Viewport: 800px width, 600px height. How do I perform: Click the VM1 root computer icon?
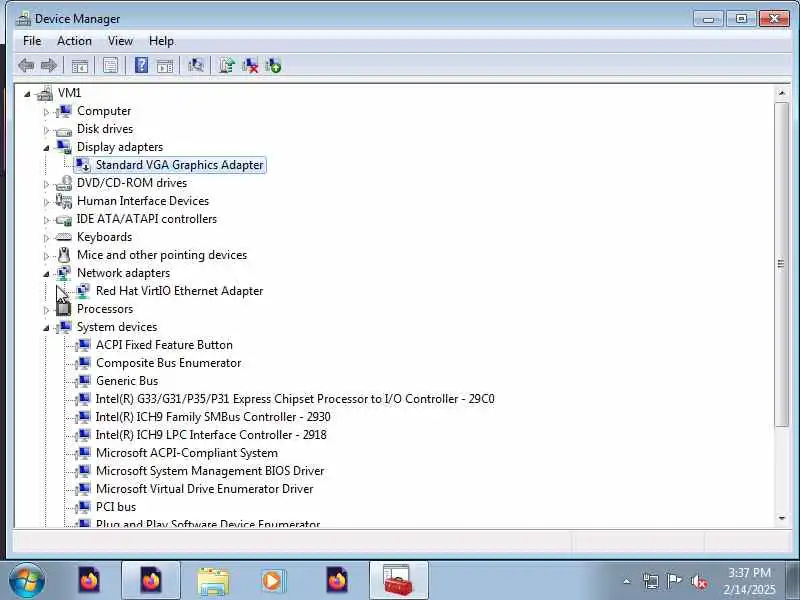[45, 93]
